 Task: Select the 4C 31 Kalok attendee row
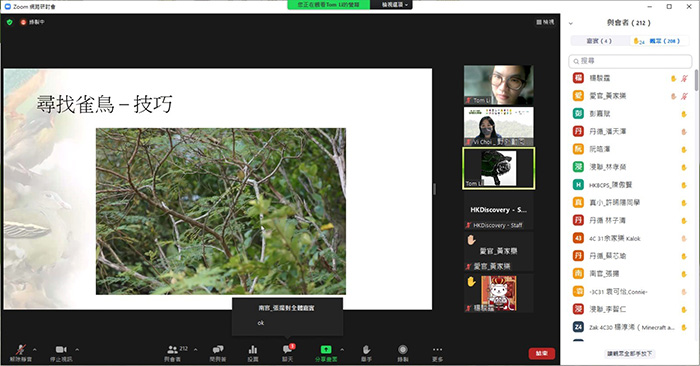(631, 238)
